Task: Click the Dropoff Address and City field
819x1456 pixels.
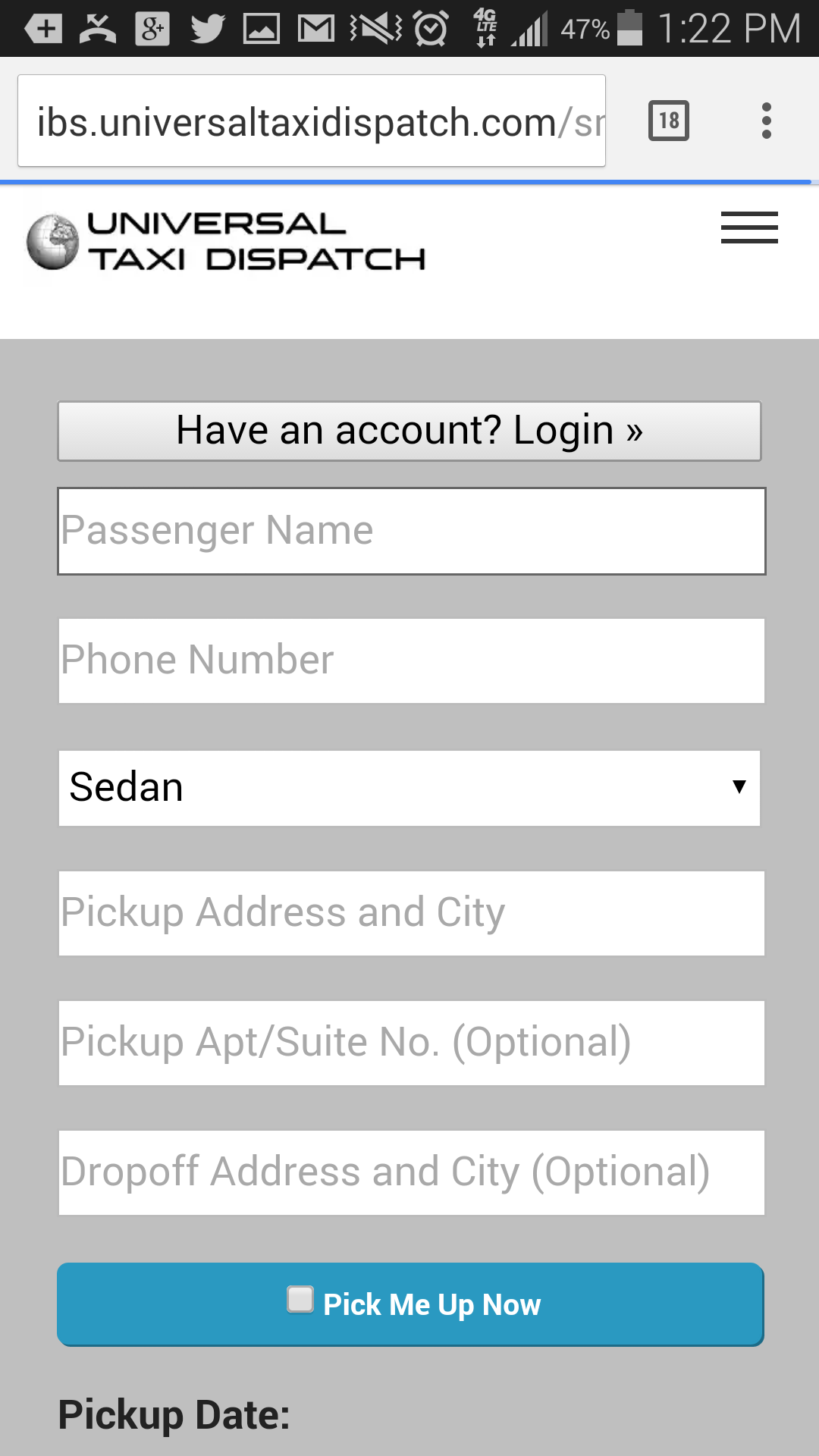Action: pos(412,1172)
